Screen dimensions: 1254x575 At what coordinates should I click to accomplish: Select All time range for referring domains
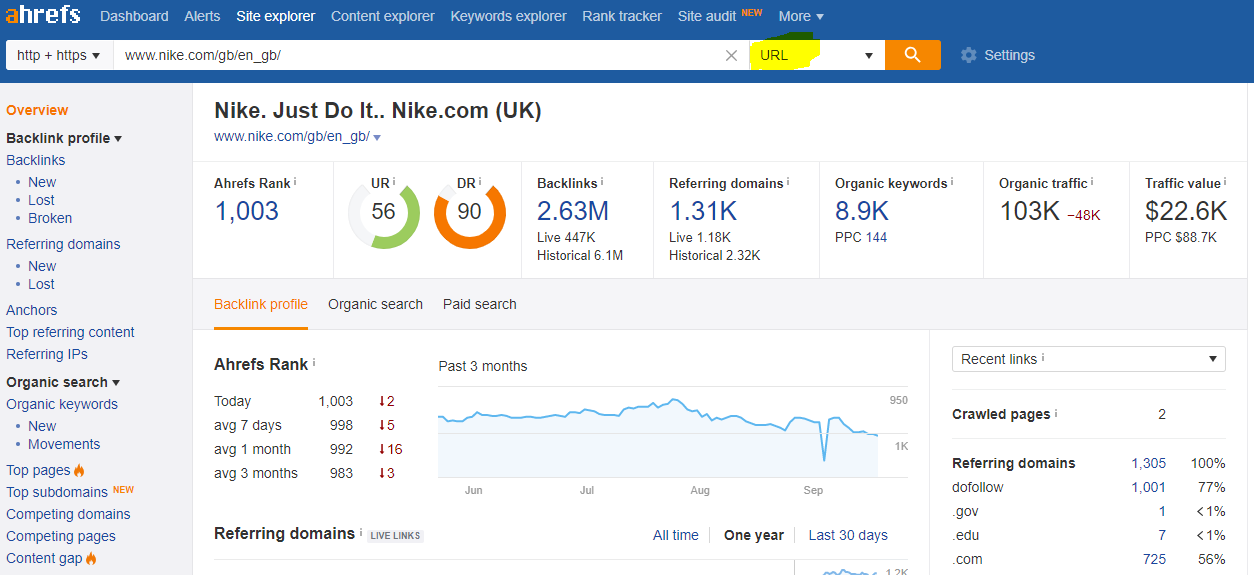(676, 535)
